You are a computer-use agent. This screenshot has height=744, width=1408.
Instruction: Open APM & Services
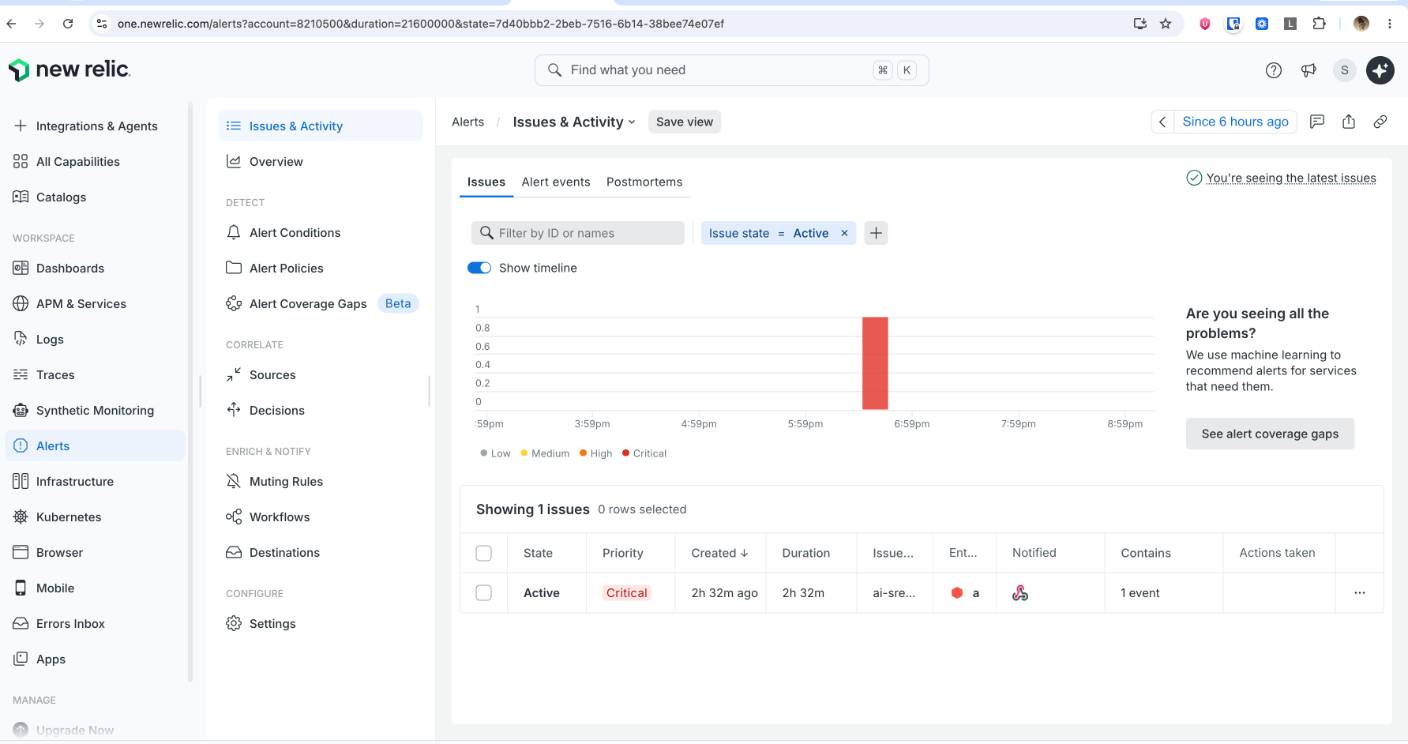[96, 304]
